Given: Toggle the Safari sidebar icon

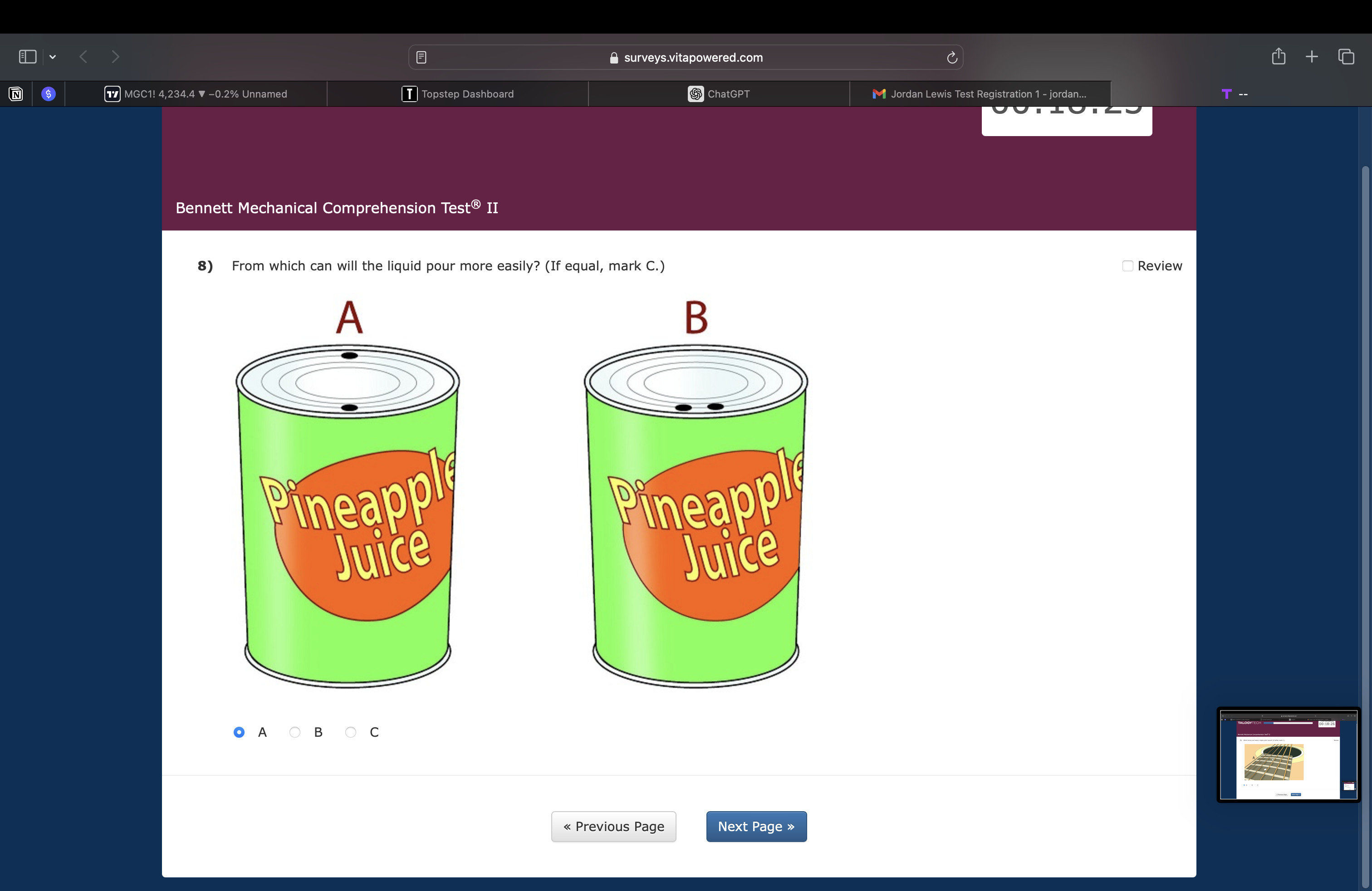Looking at the screenshot, I should 27,56.
